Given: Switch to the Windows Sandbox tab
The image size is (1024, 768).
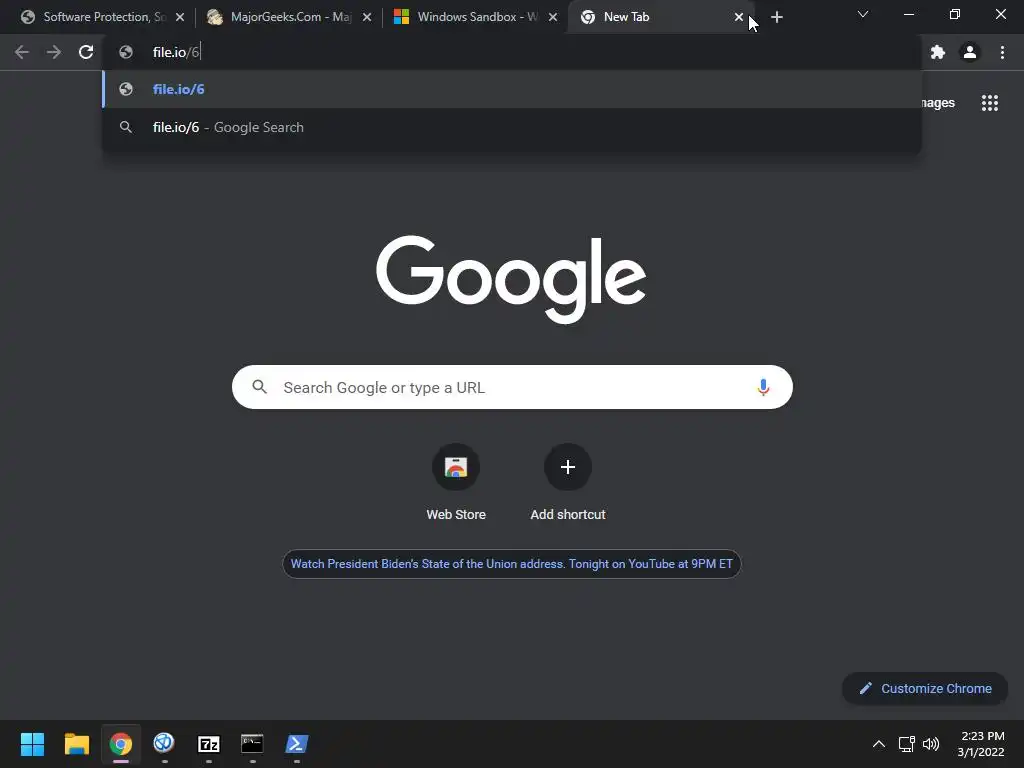Looking at the screenshot, I should [x=473, y=17].
